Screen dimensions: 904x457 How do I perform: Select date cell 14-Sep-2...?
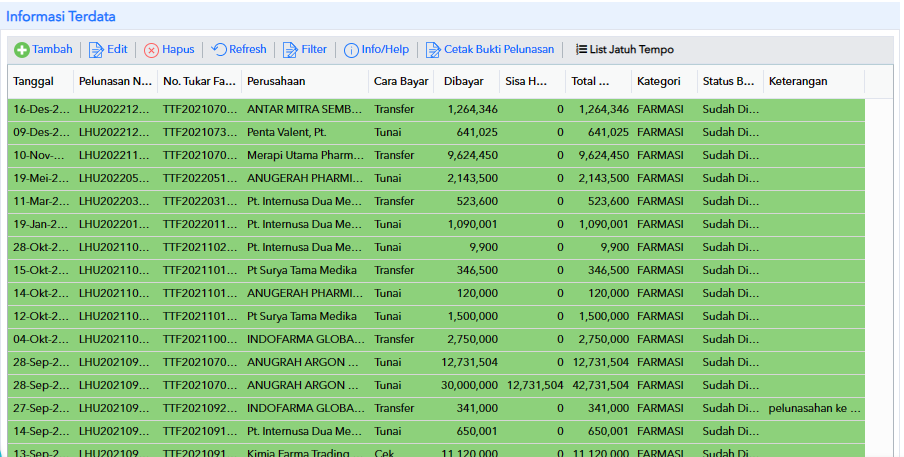(x=40, y=432)
